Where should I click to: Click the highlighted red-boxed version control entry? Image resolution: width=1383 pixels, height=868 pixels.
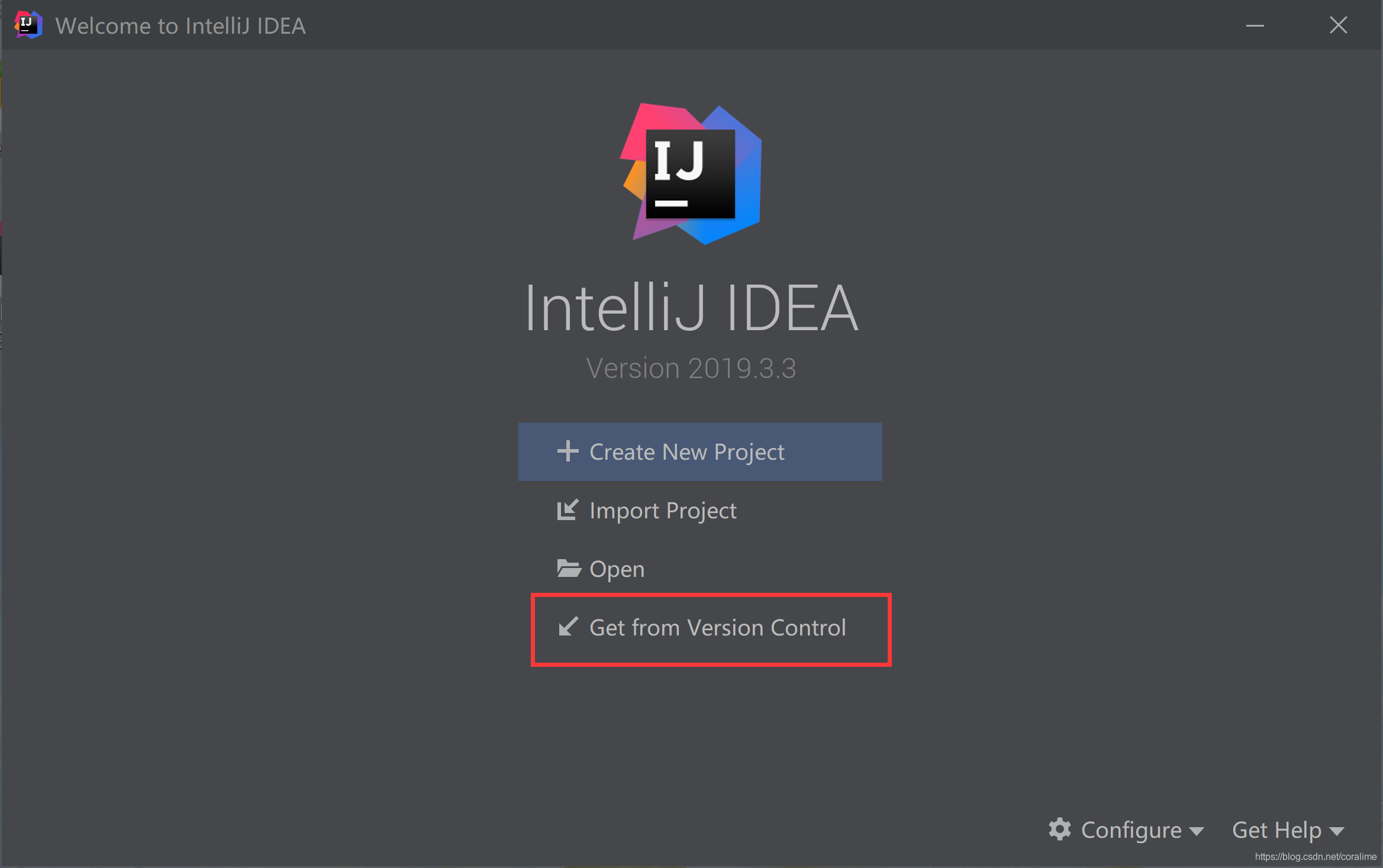pyautogui.click(x=711, y=630)
